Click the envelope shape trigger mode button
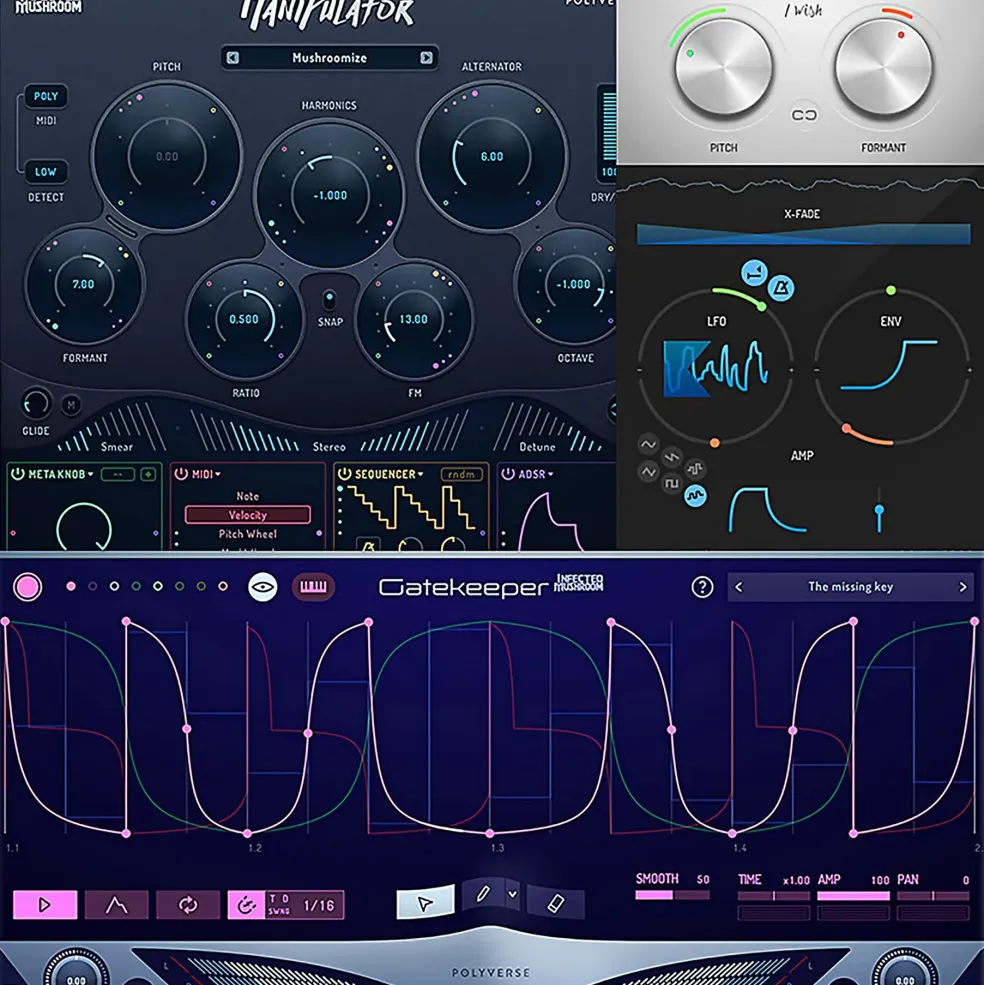 pyautogui.click(x=116, y=905)
